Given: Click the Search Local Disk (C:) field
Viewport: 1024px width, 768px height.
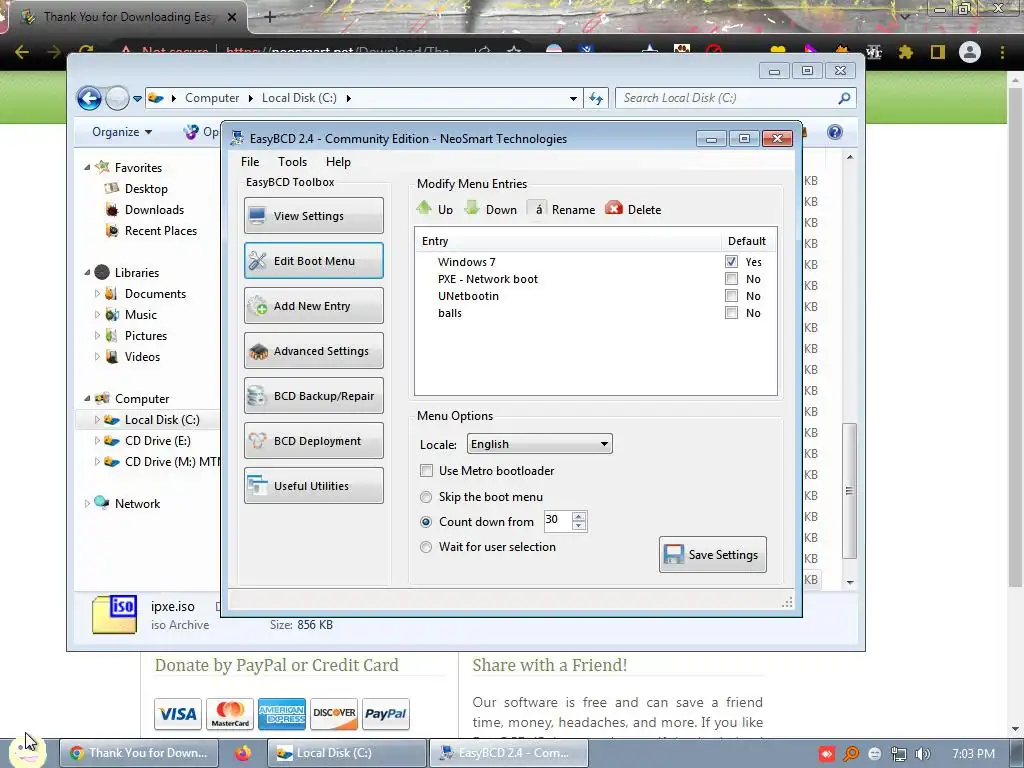Looking at the screenshot, I should (x=735, y=98).
